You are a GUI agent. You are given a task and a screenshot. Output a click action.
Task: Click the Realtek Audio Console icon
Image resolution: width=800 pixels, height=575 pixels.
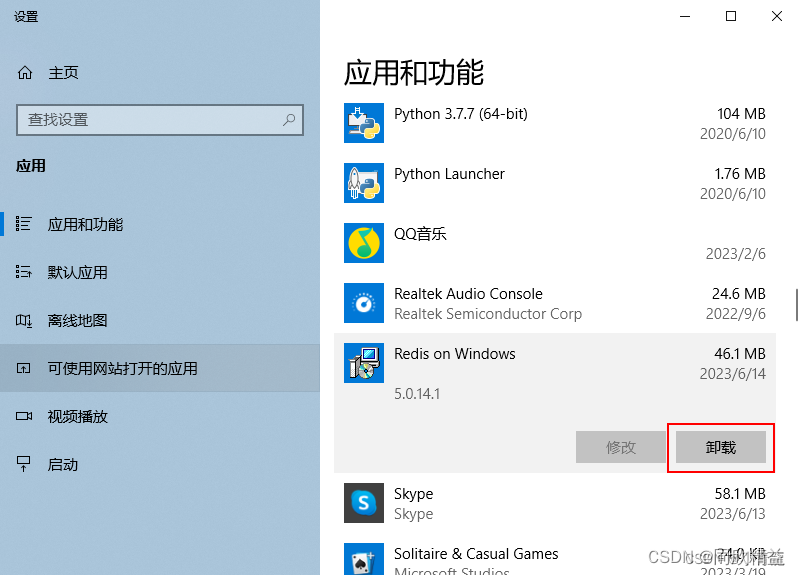[364, 303]
